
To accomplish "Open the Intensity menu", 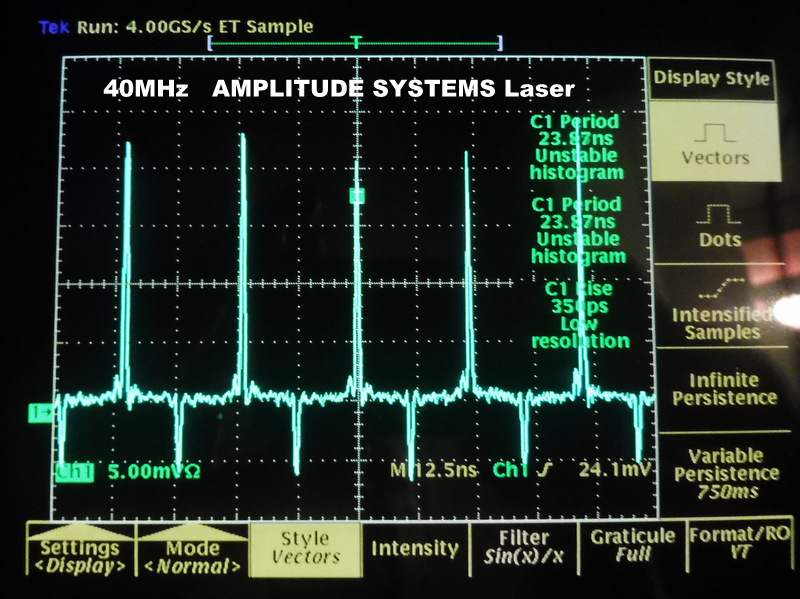I will [x=414, y=548].
